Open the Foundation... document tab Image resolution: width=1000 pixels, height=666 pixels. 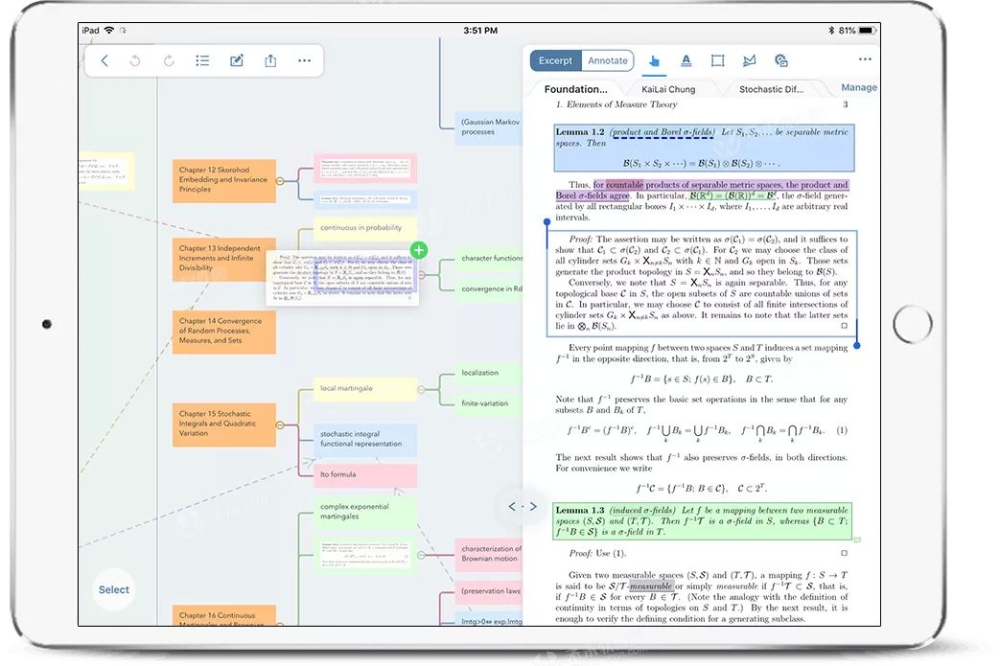tap(575, 89)
